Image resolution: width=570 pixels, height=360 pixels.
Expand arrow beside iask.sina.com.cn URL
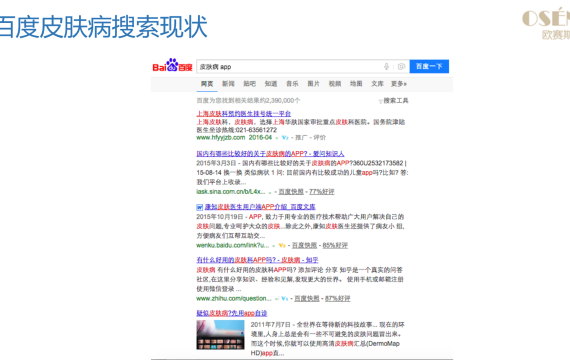coord(270,192)
